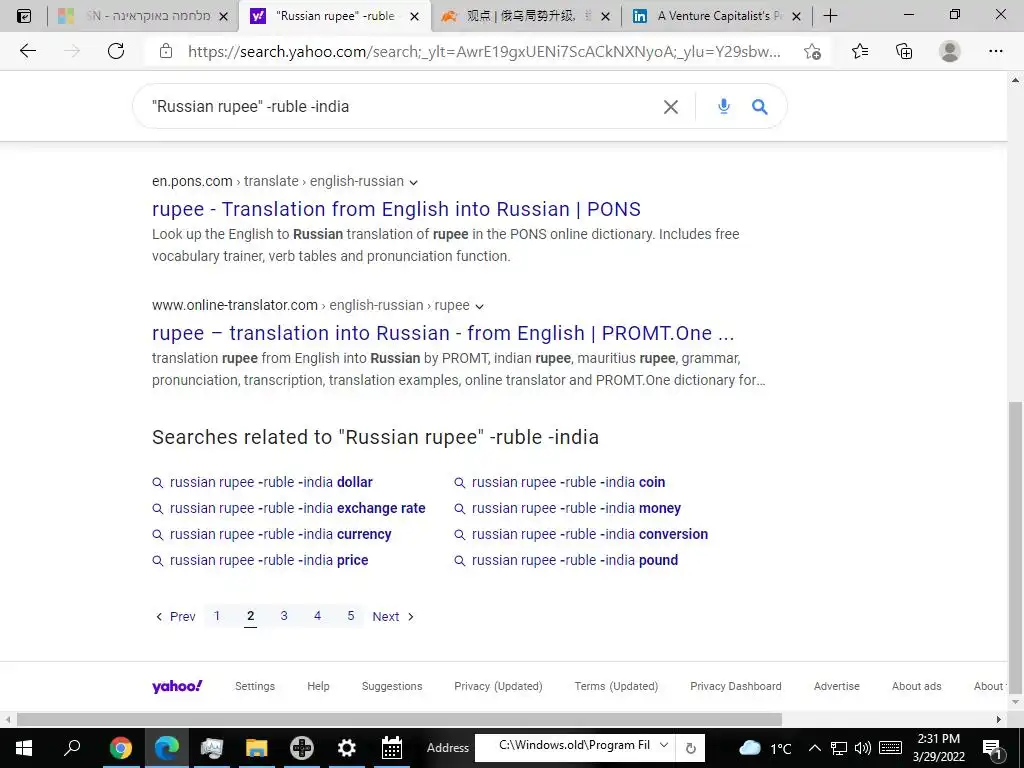Image resolution: width=1024 pixels, height=768 pixels.
Task: Close the LinkedIn tab
Action: pos(796,16)
